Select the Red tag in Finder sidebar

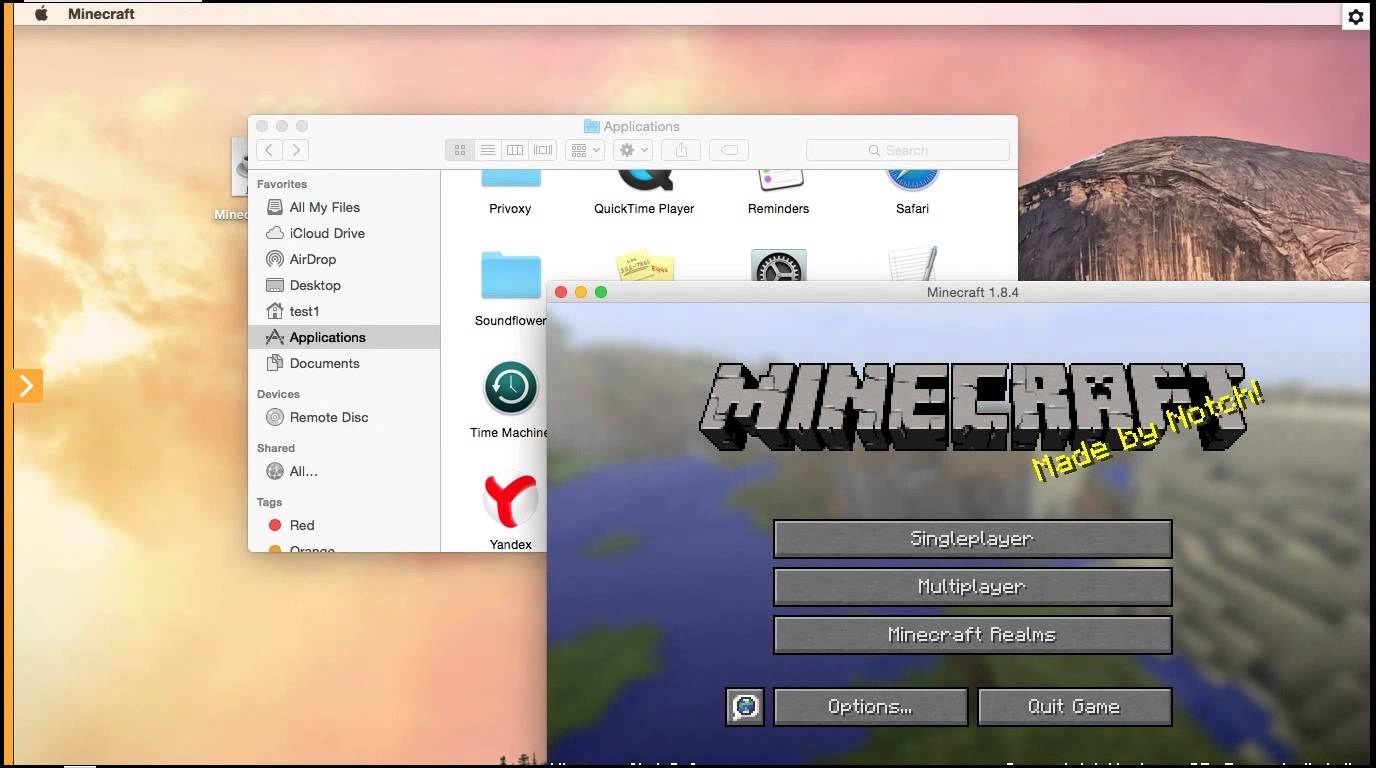pos(344,525)
